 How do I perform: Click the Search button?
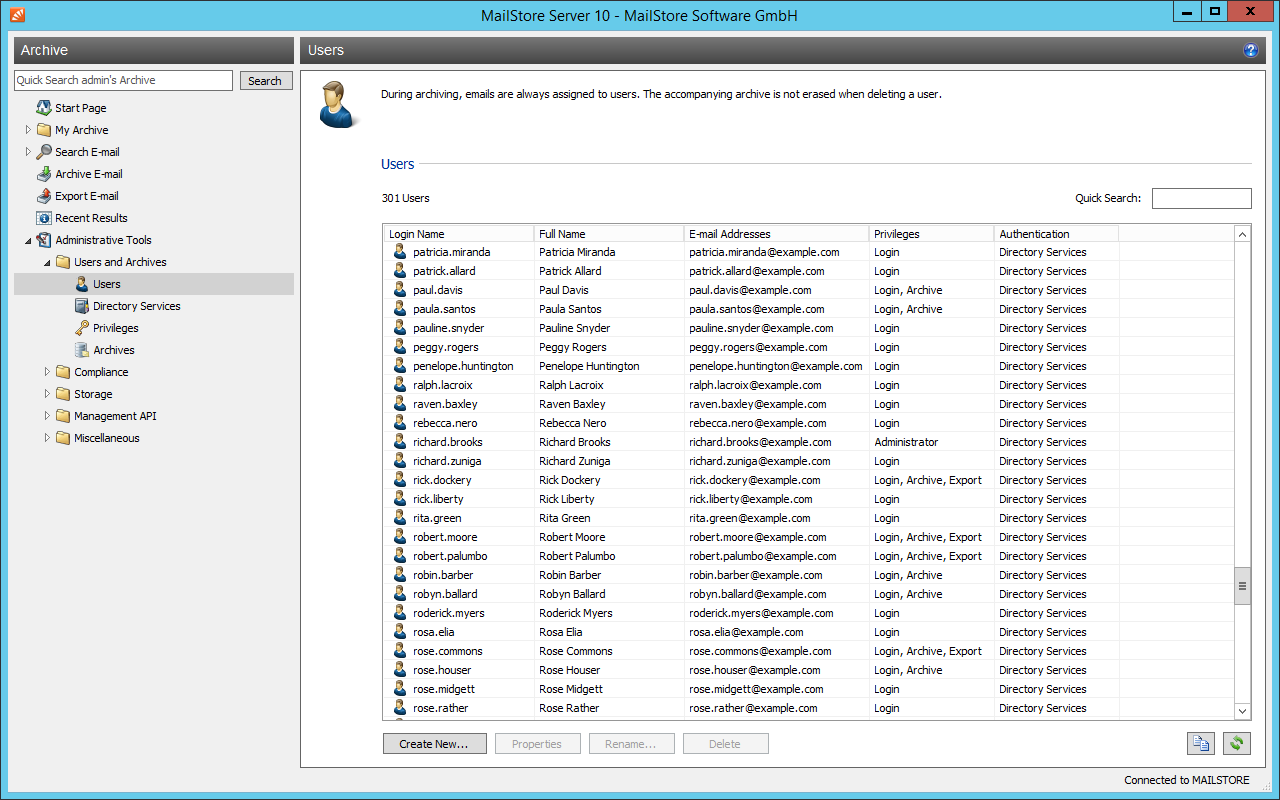[x=266, y=81]
